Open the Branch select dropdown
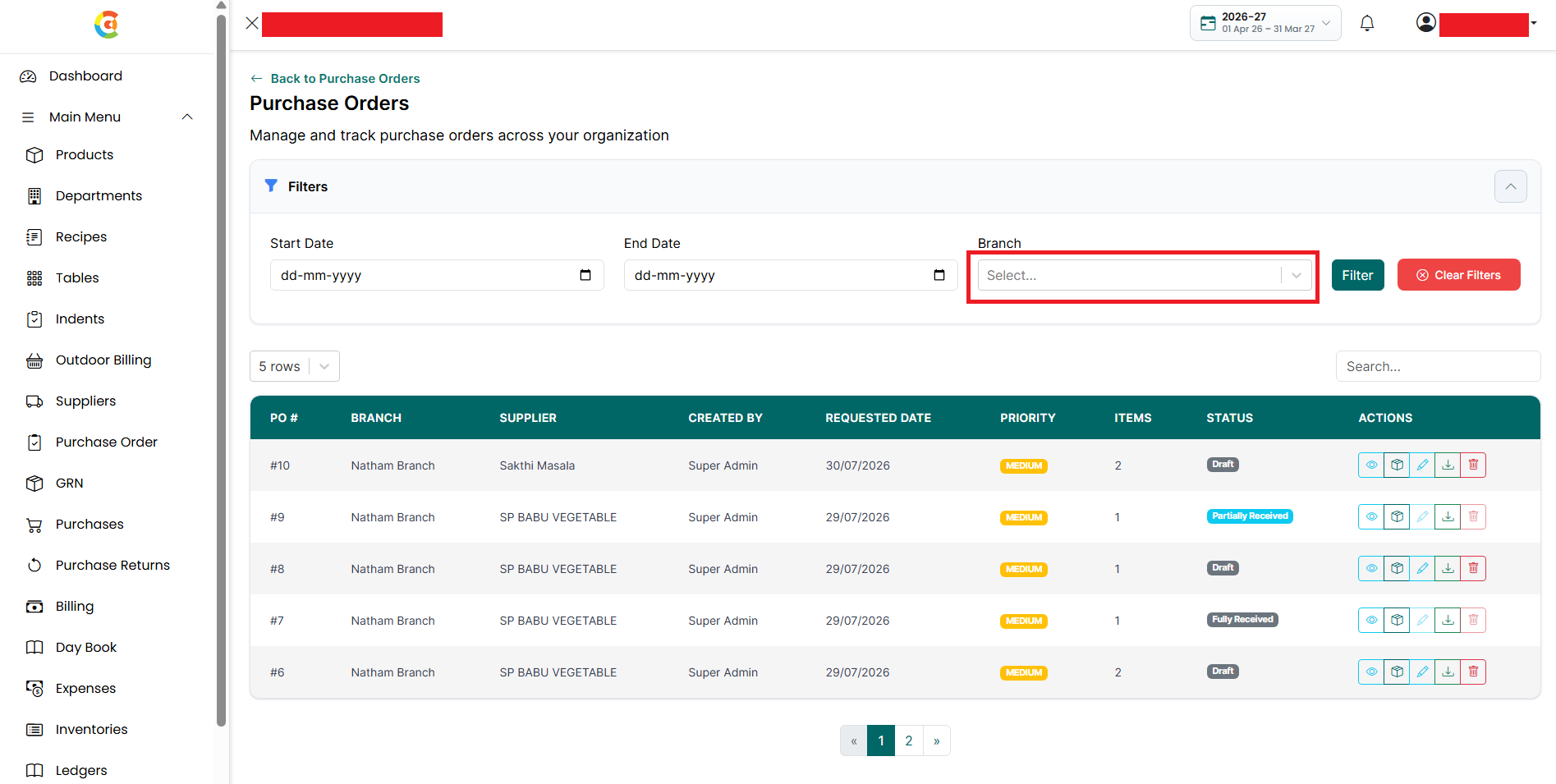This screenshot has height=784, width=1556. (1145, 276)
